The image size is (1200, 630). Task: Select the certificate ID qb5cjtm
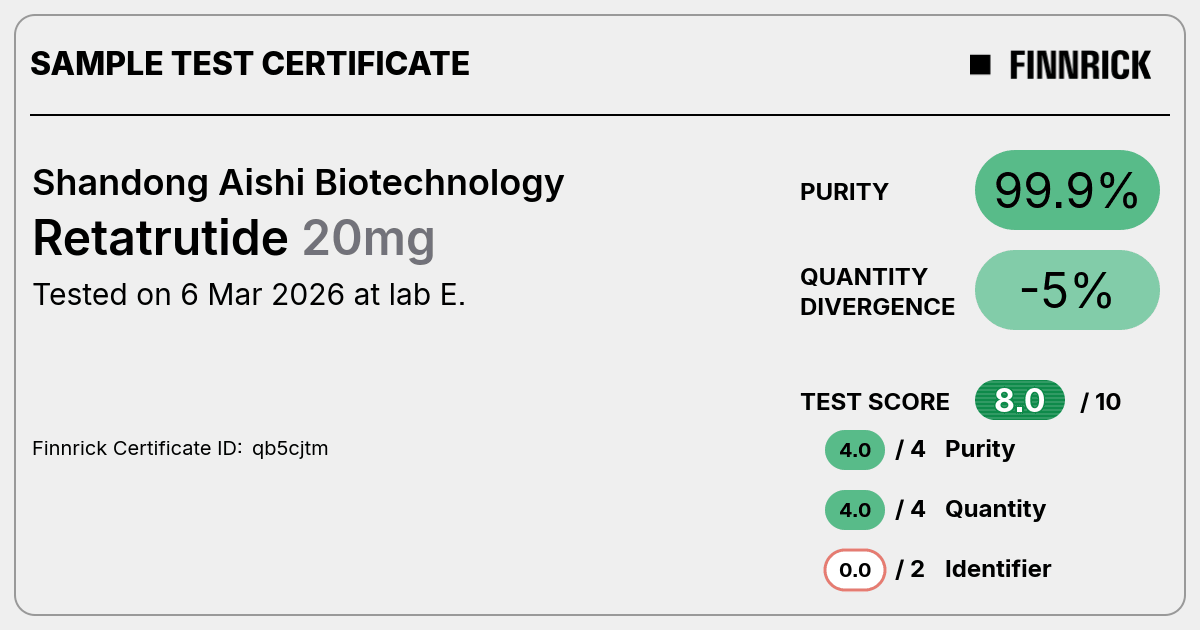(290, 449)
